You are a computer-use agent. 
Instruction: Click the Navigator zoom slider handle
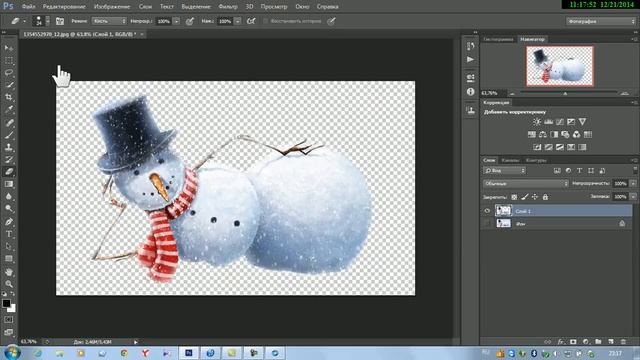coord(565,93)
